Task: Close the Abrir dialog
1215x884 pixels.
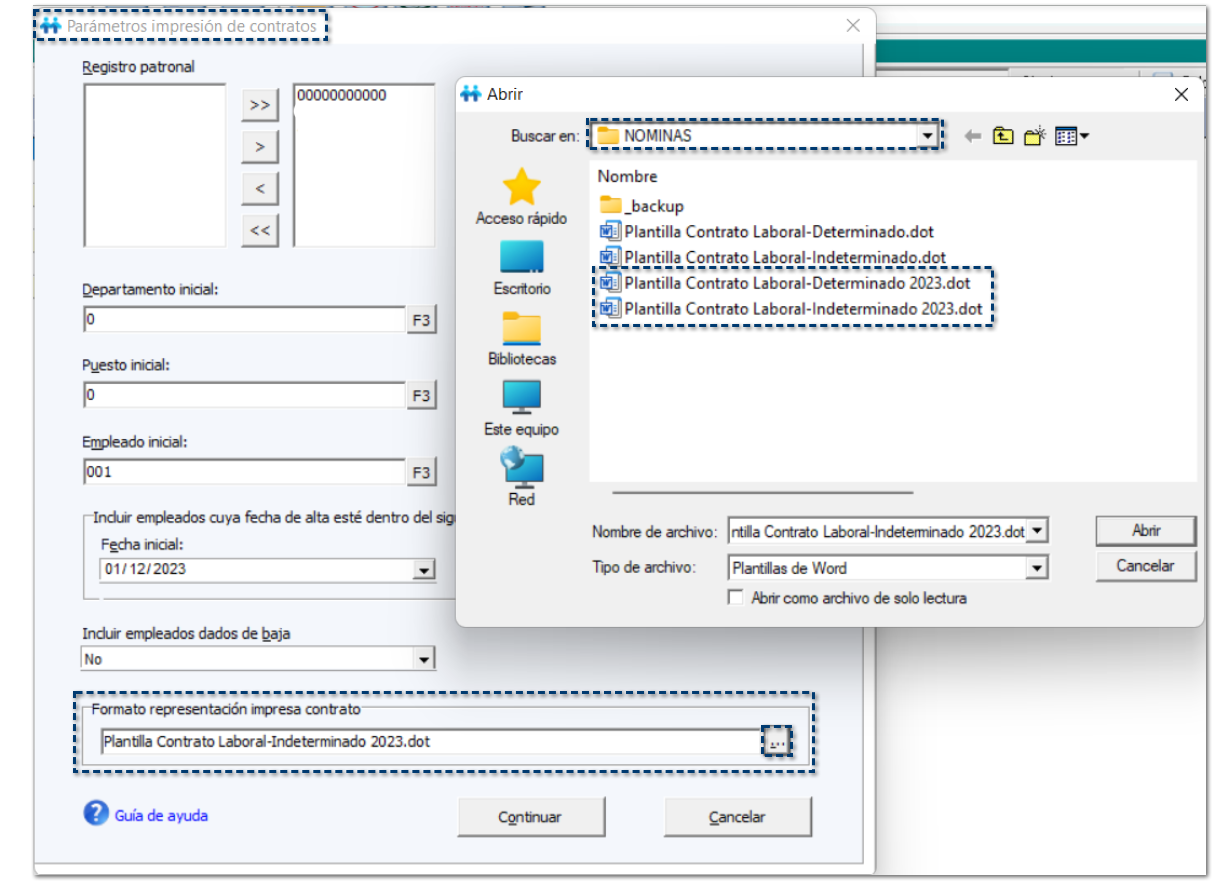Action: 1181,95
